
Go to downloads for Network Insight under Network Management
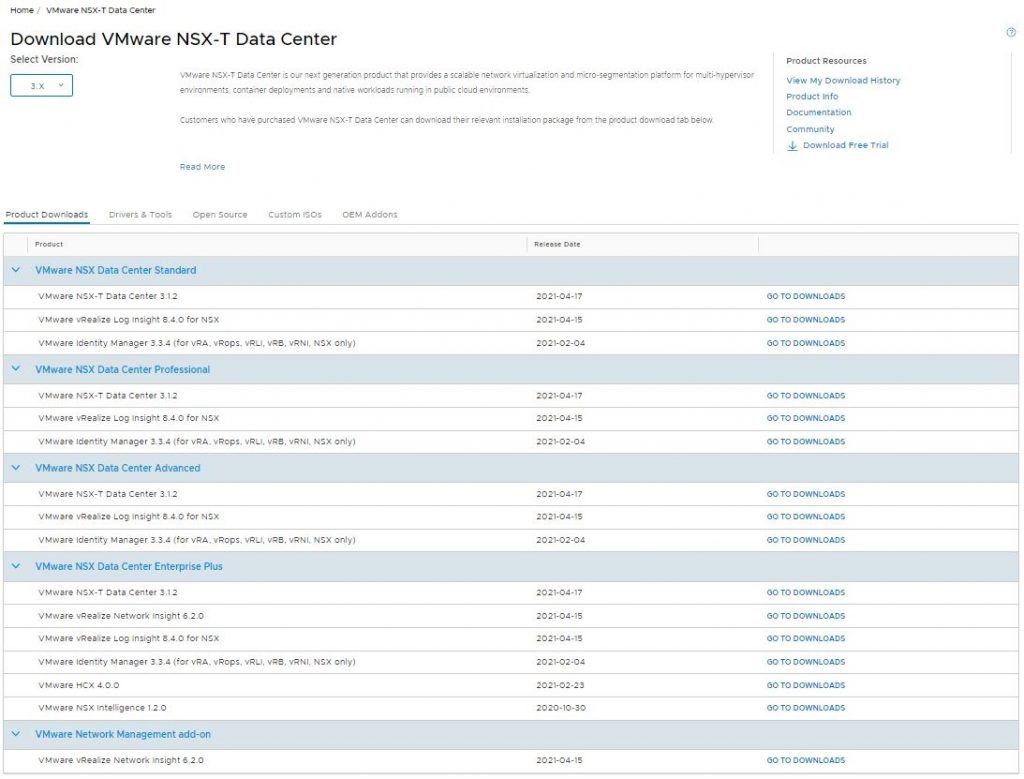click(x=806, y=760)
